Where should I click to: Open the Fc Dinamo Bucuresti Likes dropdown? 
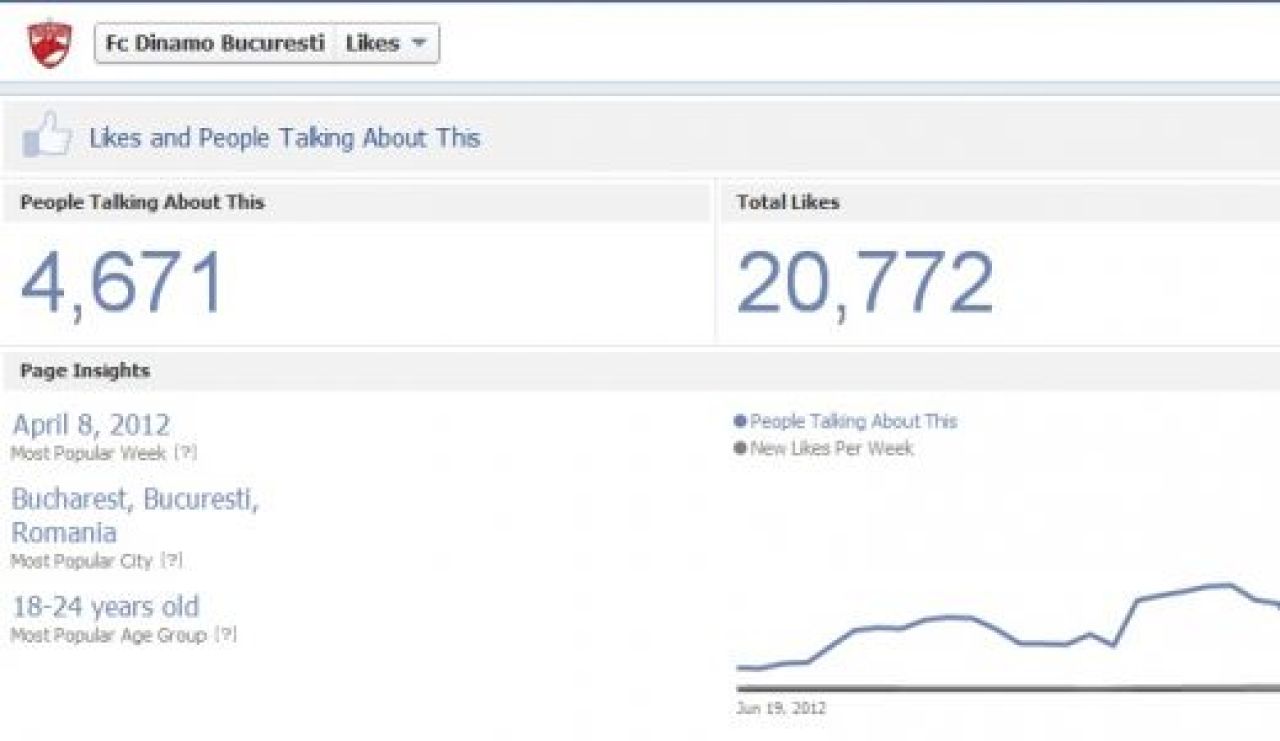click(267, 44)
